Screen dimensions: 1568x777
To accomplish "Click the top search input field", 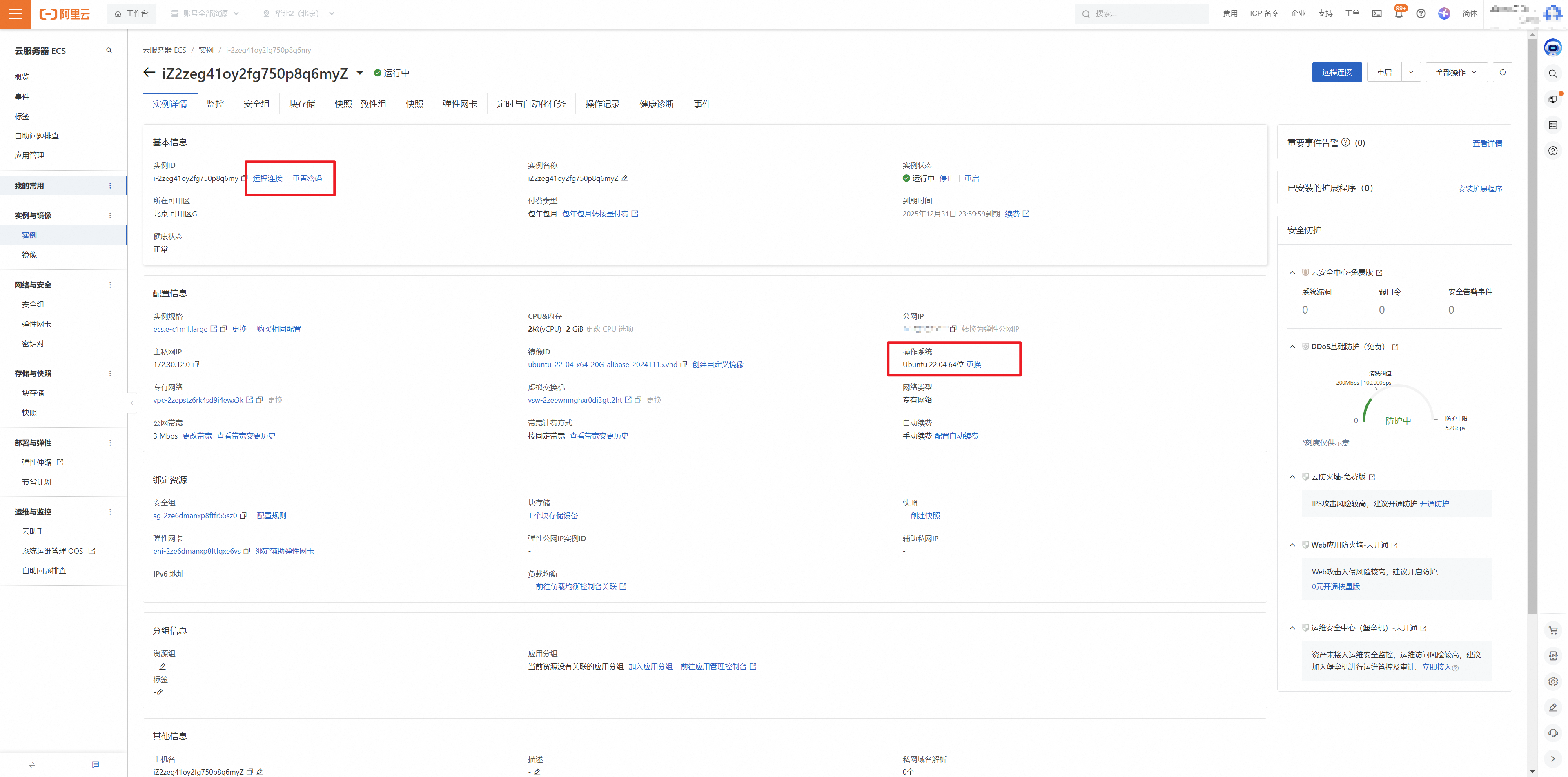I will point(1142,13).
